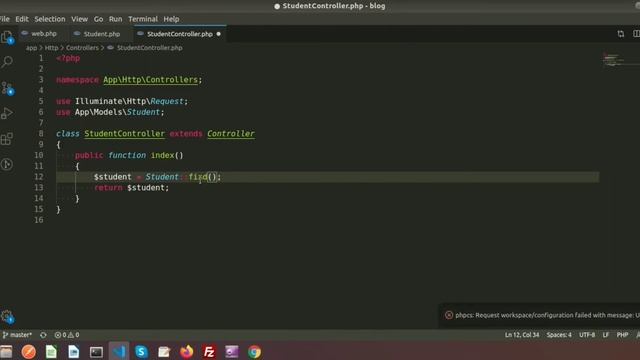Image resolution: width=640 pixels, height=360 pixels.
Task: Open the Run and Debug view
Action: [x=7, y=113]
